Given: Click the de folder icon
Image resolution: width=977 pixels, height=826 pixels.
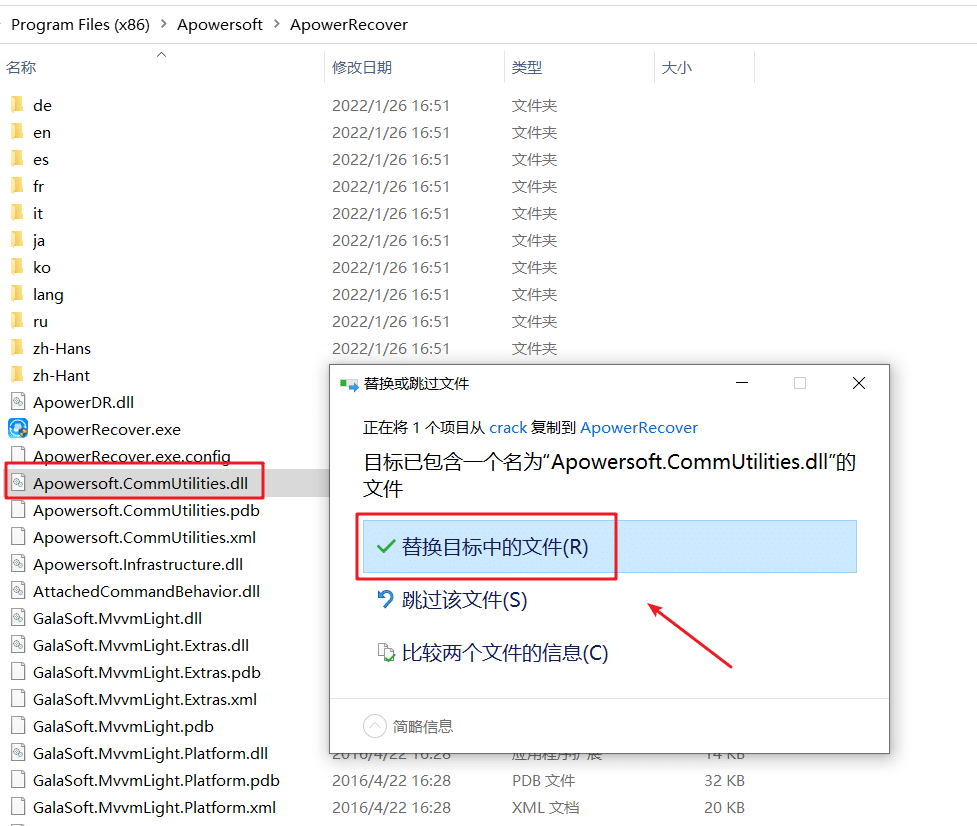Looking at the screenshot, I should point(17,105).
